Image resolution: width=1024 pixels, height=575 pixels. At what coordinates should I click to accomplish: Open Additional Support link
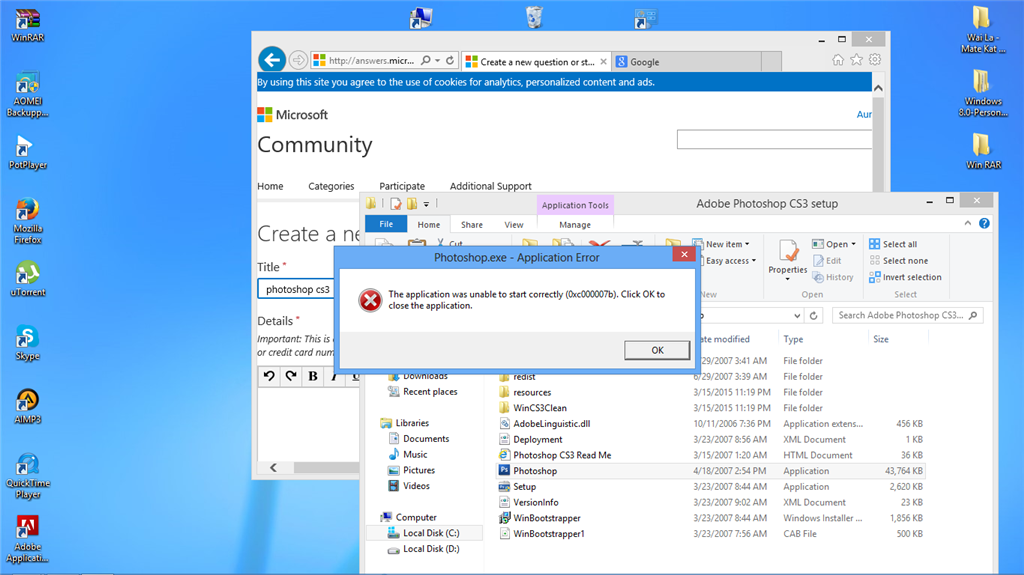tap(490, 186)
